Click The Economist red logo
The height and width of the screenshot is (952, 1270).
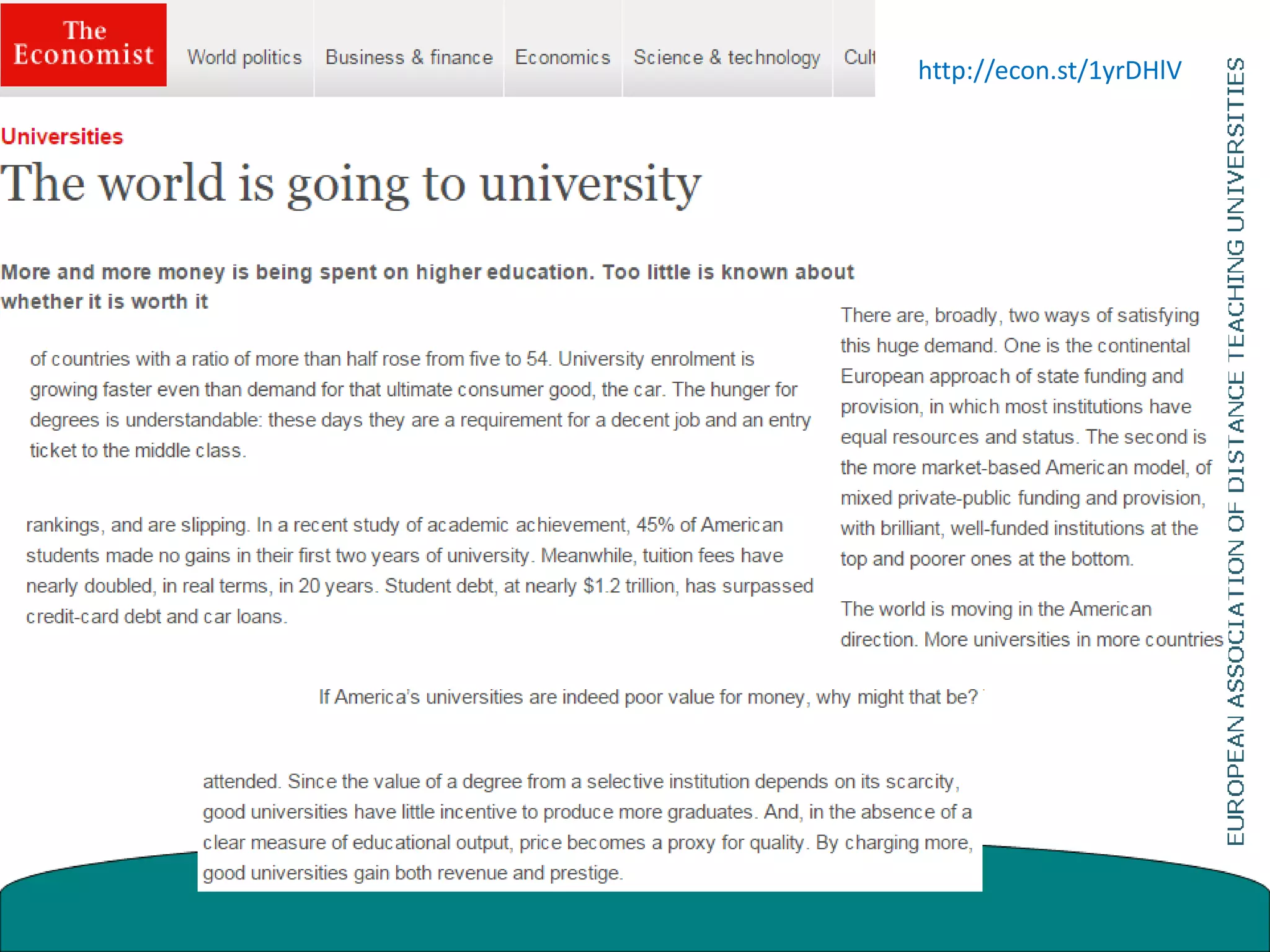pos(83,45)
